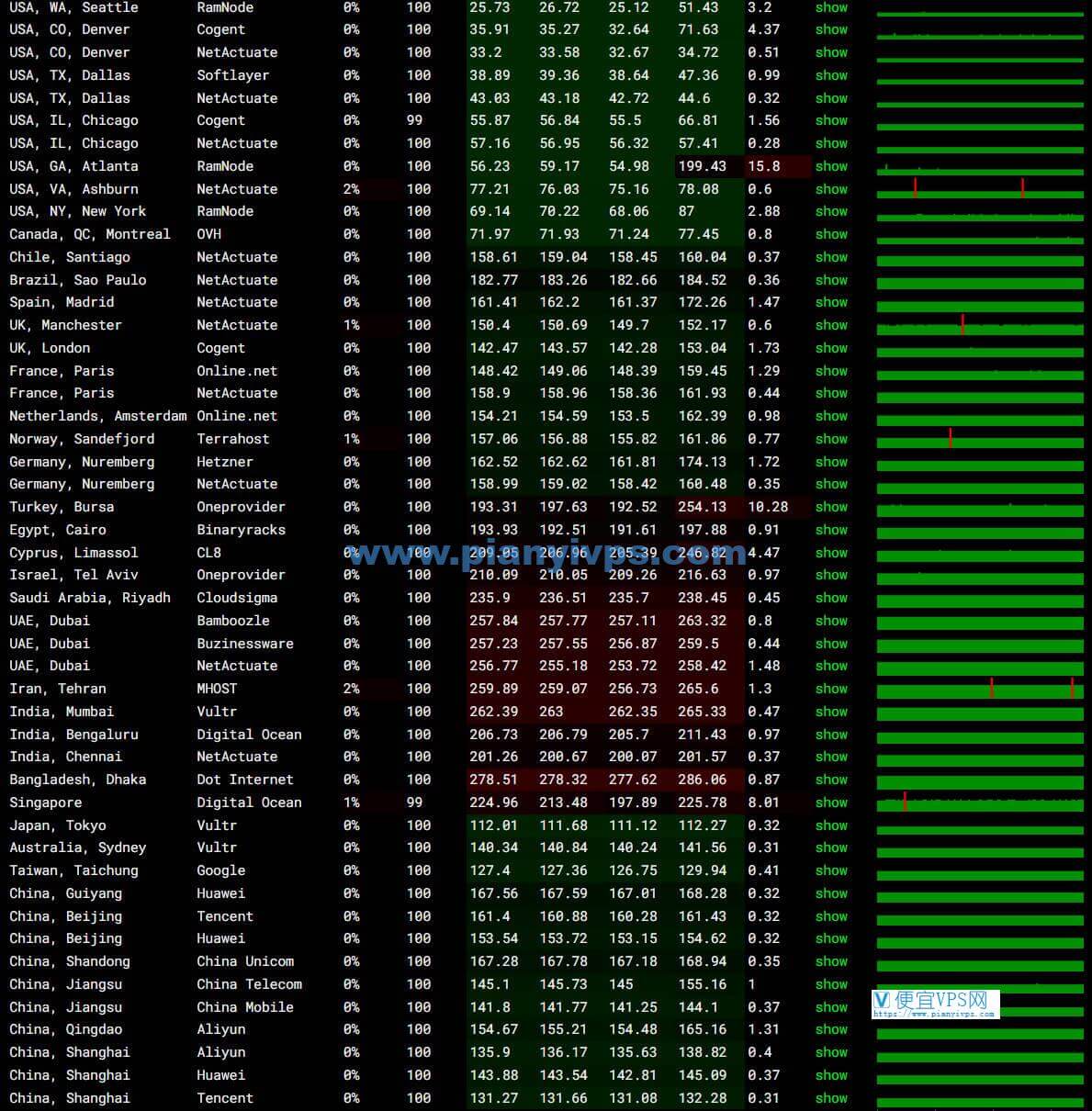
Task: Select the 'Buzinessware' provider text
Action: (x=245, y=644)
